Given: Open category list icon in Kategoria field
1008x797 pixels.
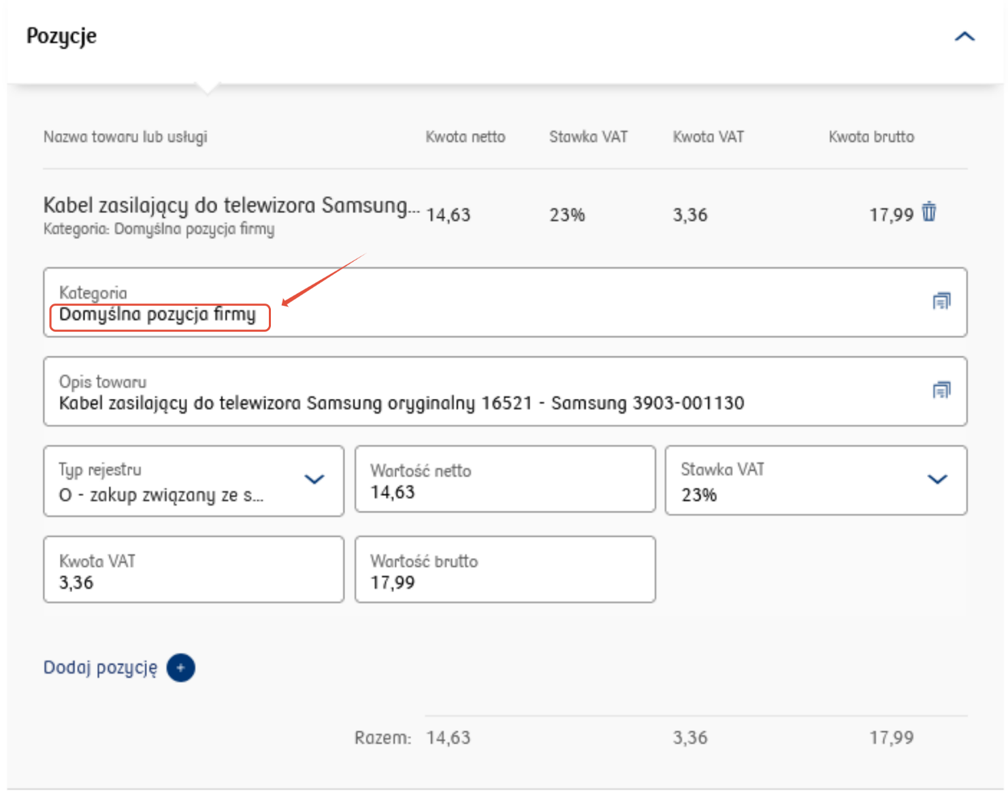Looking at the screenshot, I should click(x=941, y=301).
